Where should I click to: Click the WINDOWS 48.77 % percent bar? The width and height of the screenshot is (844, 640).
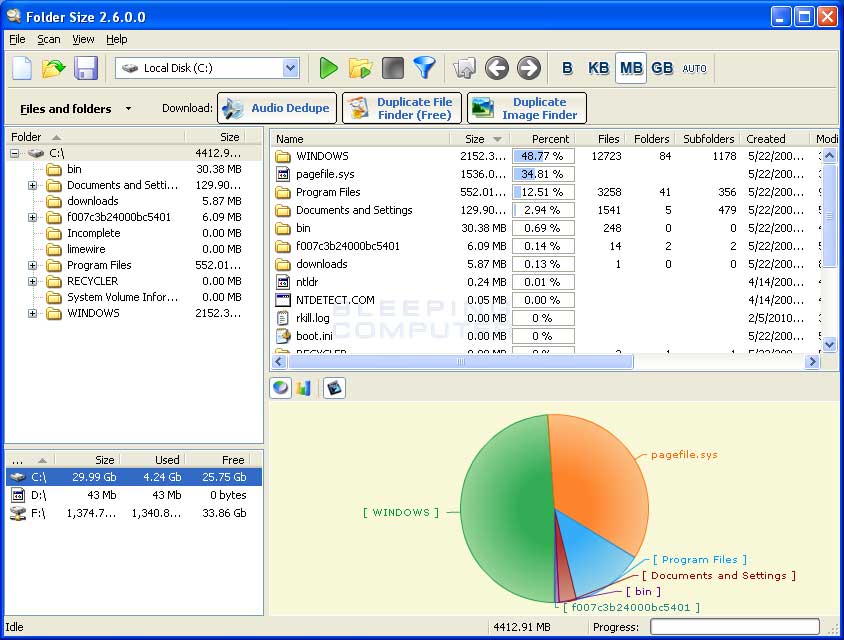[x=543, y=156]
